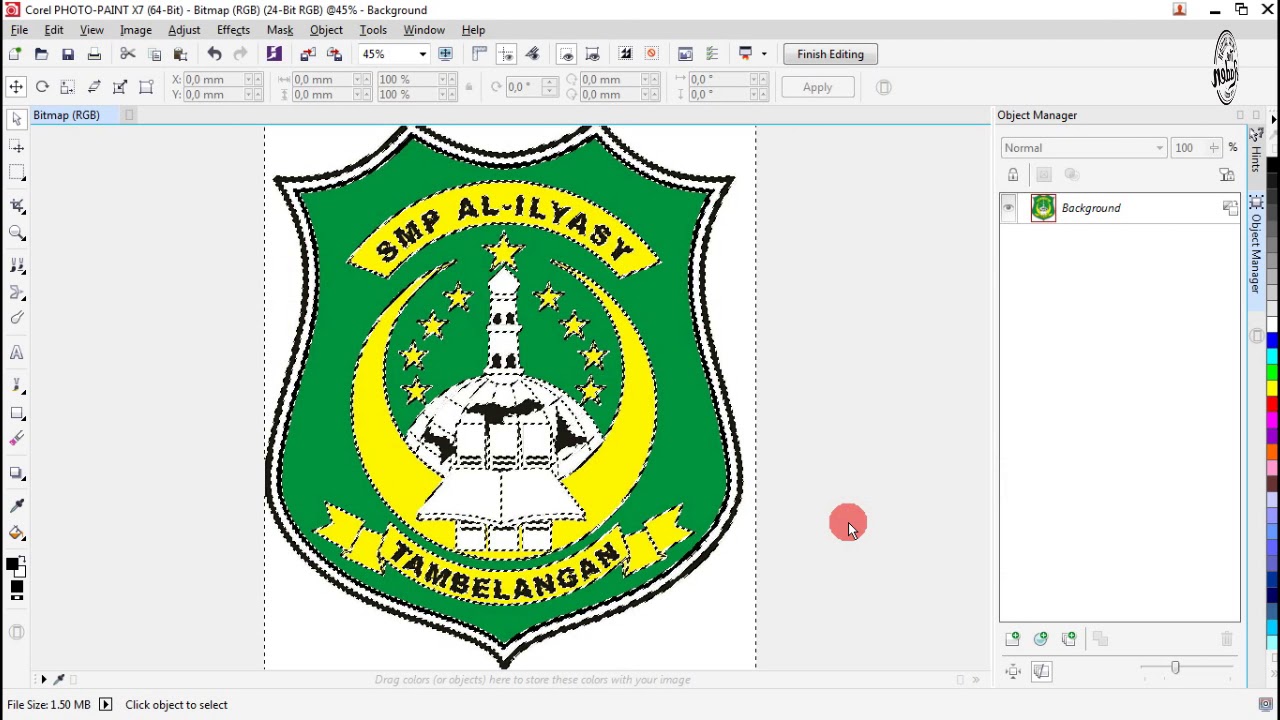Click the Rotate mode icon
The image size is (1280, 720).
tap(42, 87)
